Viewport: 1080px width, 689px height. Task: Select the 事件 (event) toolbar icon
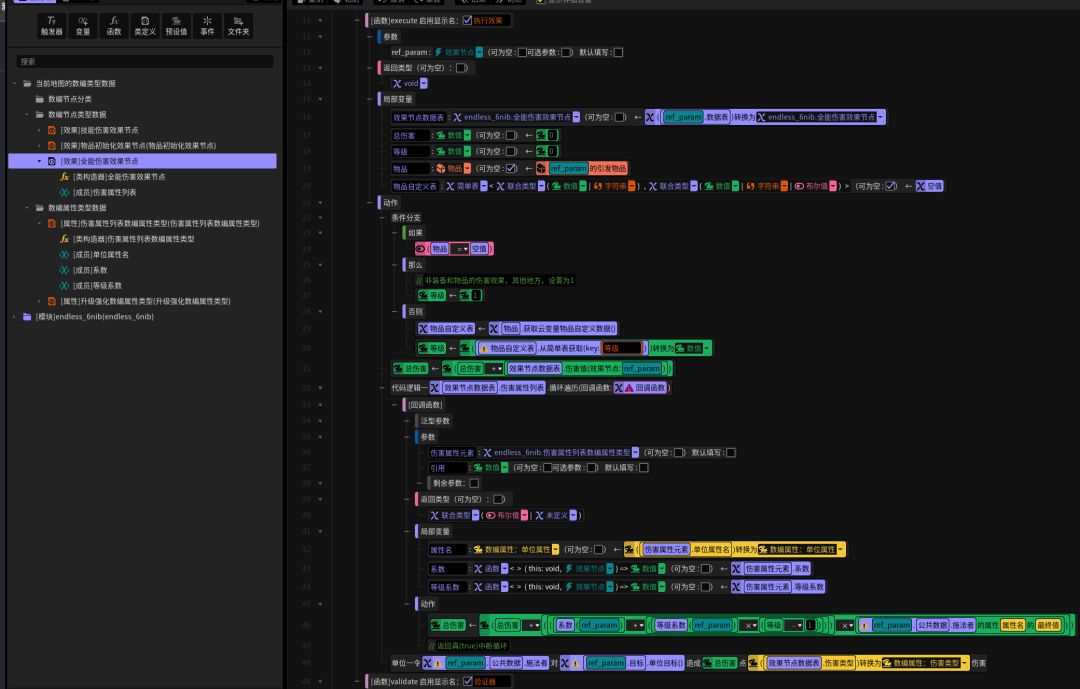click(x=207, y=25)
